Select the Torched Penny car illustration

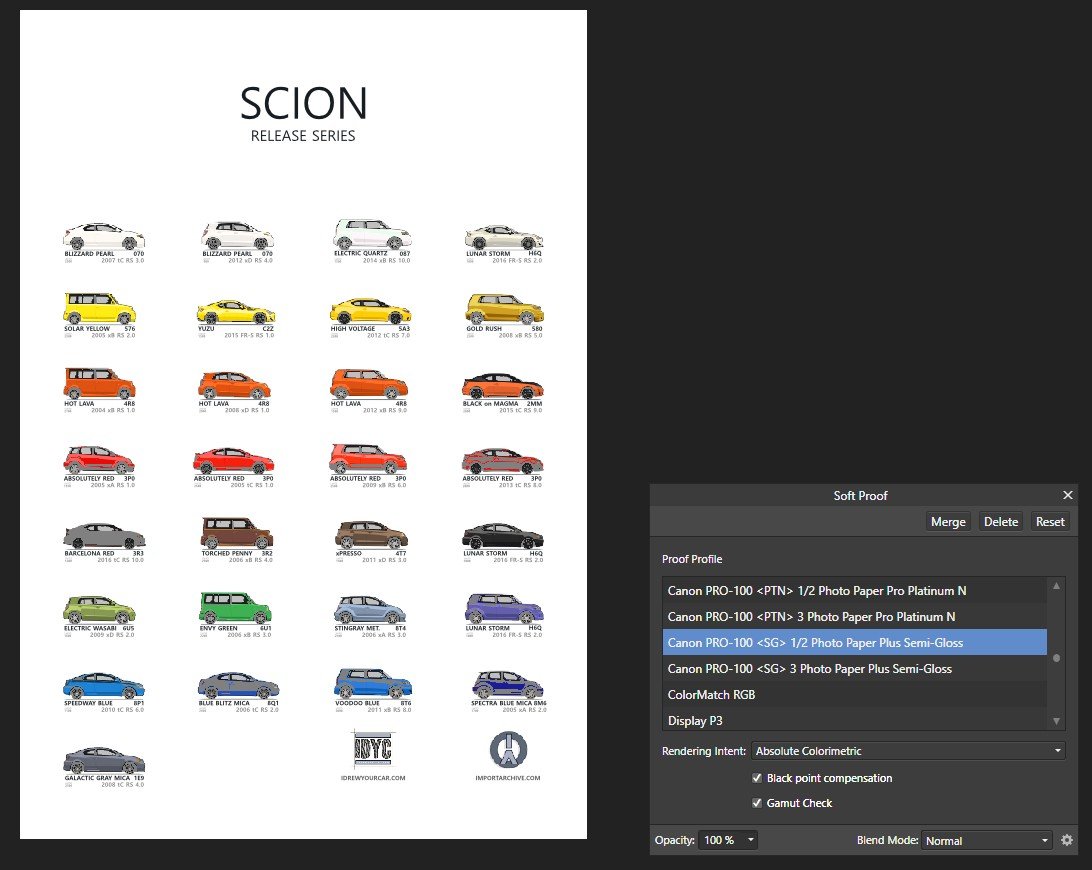[237, 534]
